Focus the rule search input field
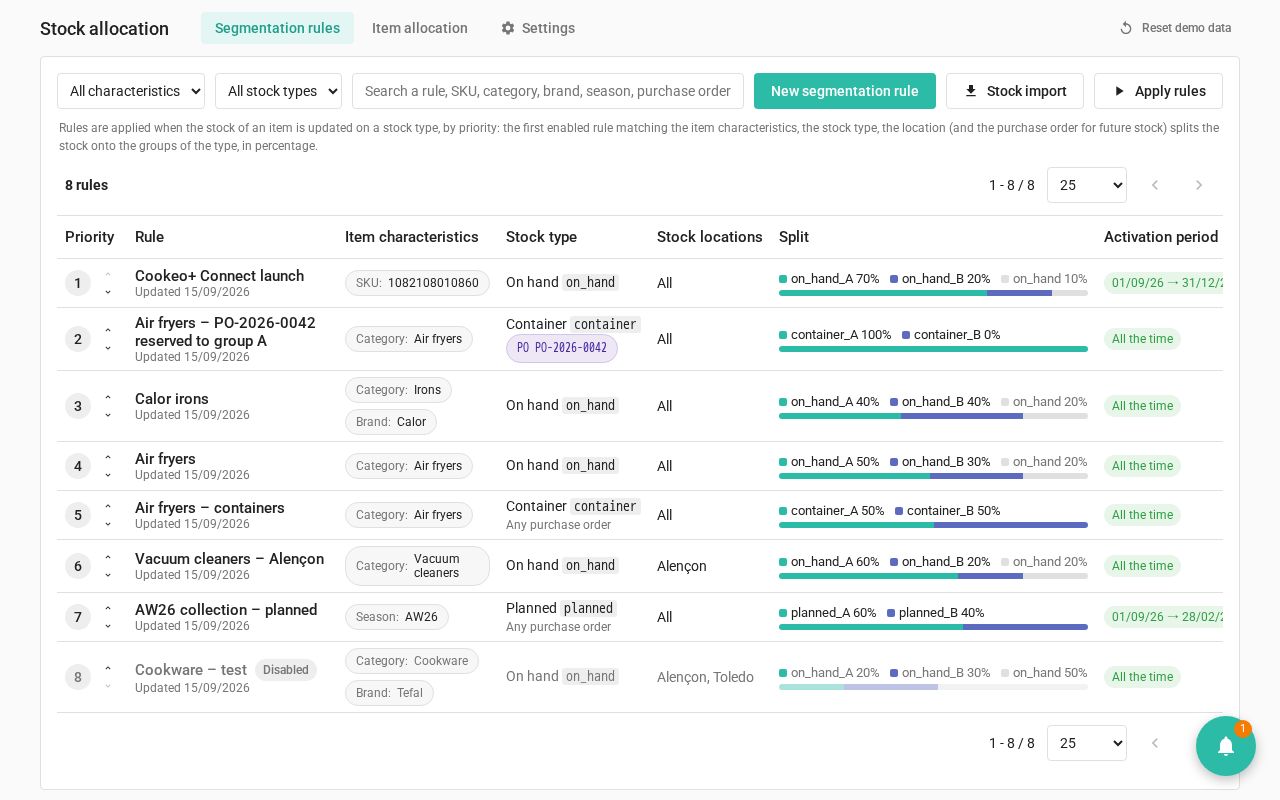The height and width of the screenshot is (800, 1280). coord(548,91)
